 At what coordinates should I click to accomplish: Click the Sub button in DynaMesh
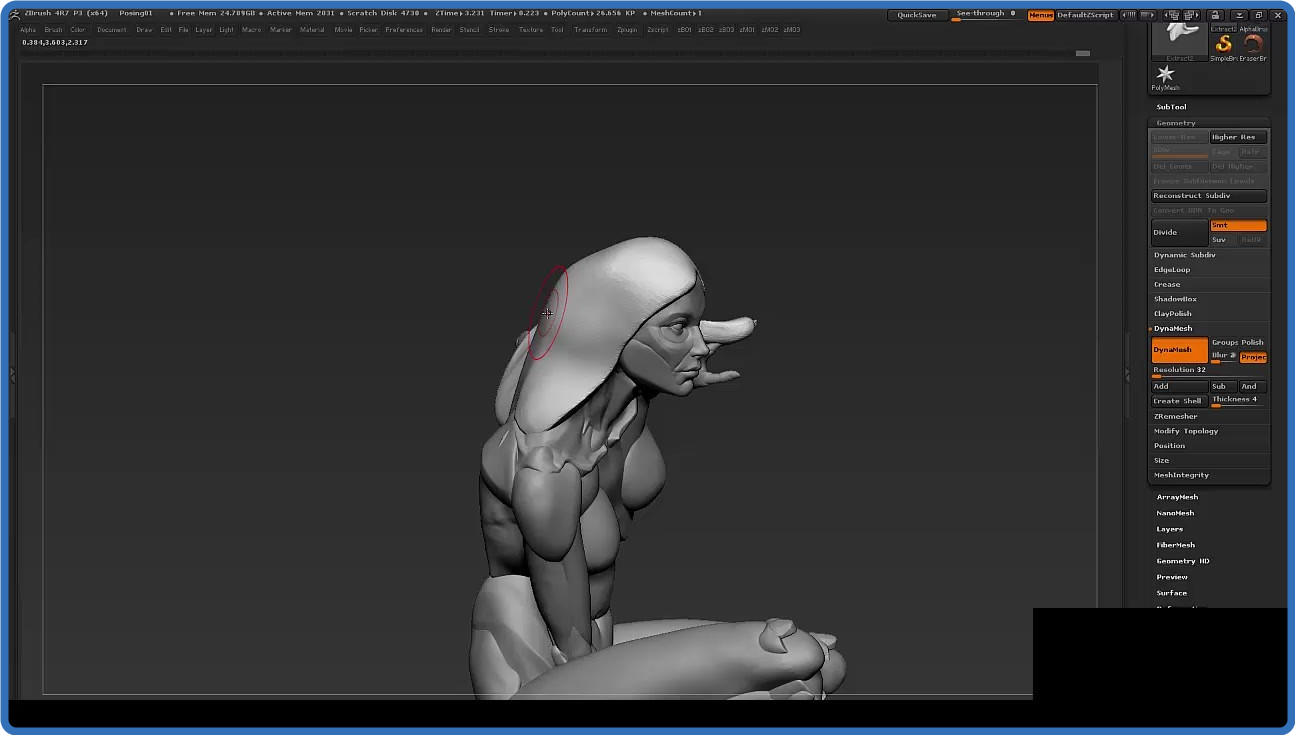click(x=1223, y=386)
